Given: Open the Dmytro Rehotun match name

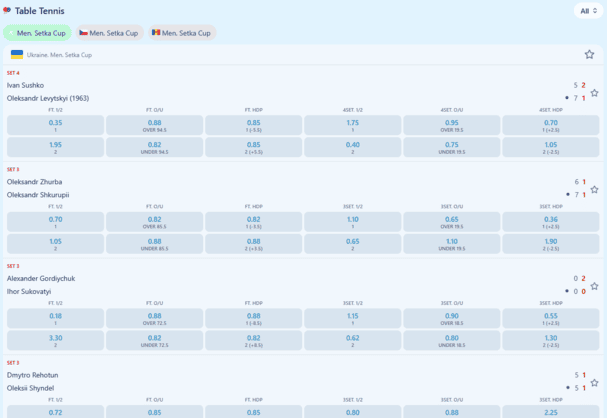Looking at the screenshot, I should (33, 375).
